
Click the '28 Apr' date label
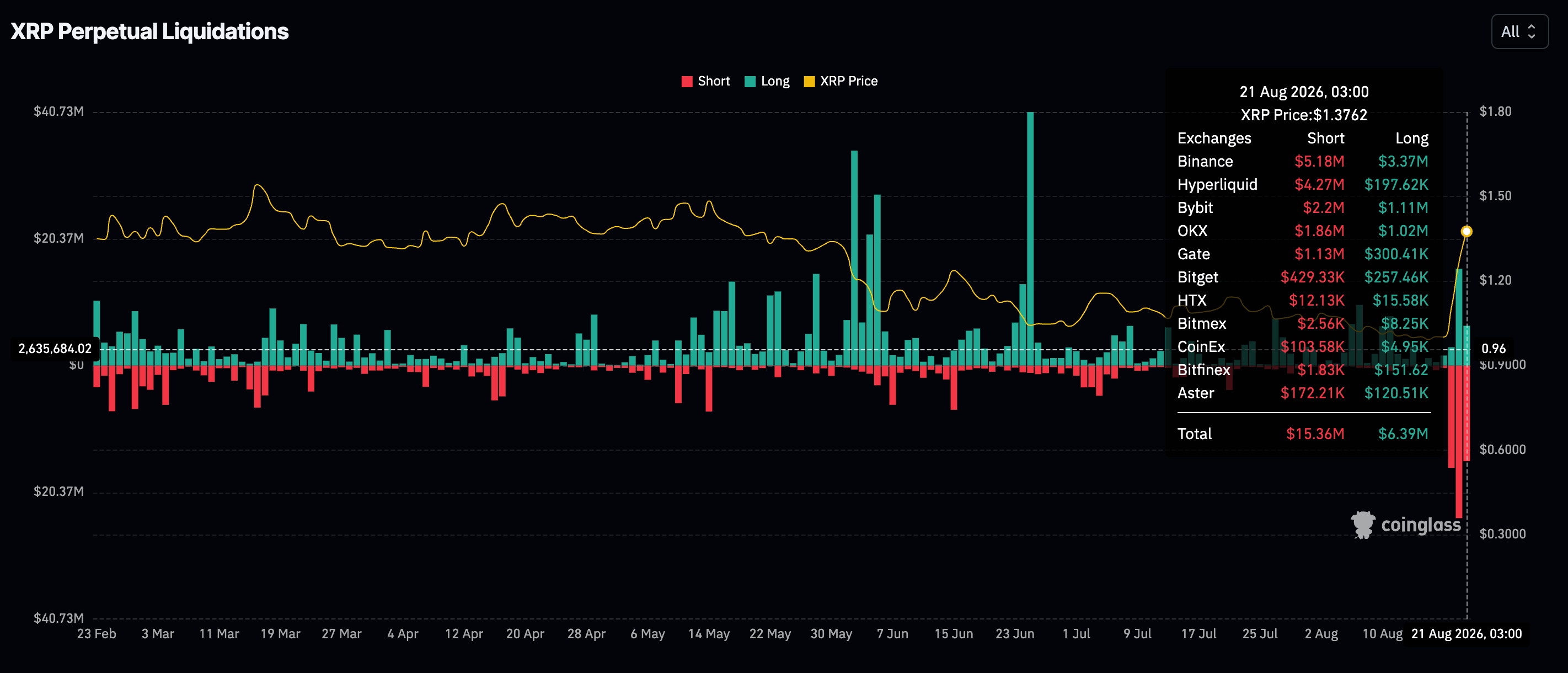pyautogui.click(x=586, y=634)
